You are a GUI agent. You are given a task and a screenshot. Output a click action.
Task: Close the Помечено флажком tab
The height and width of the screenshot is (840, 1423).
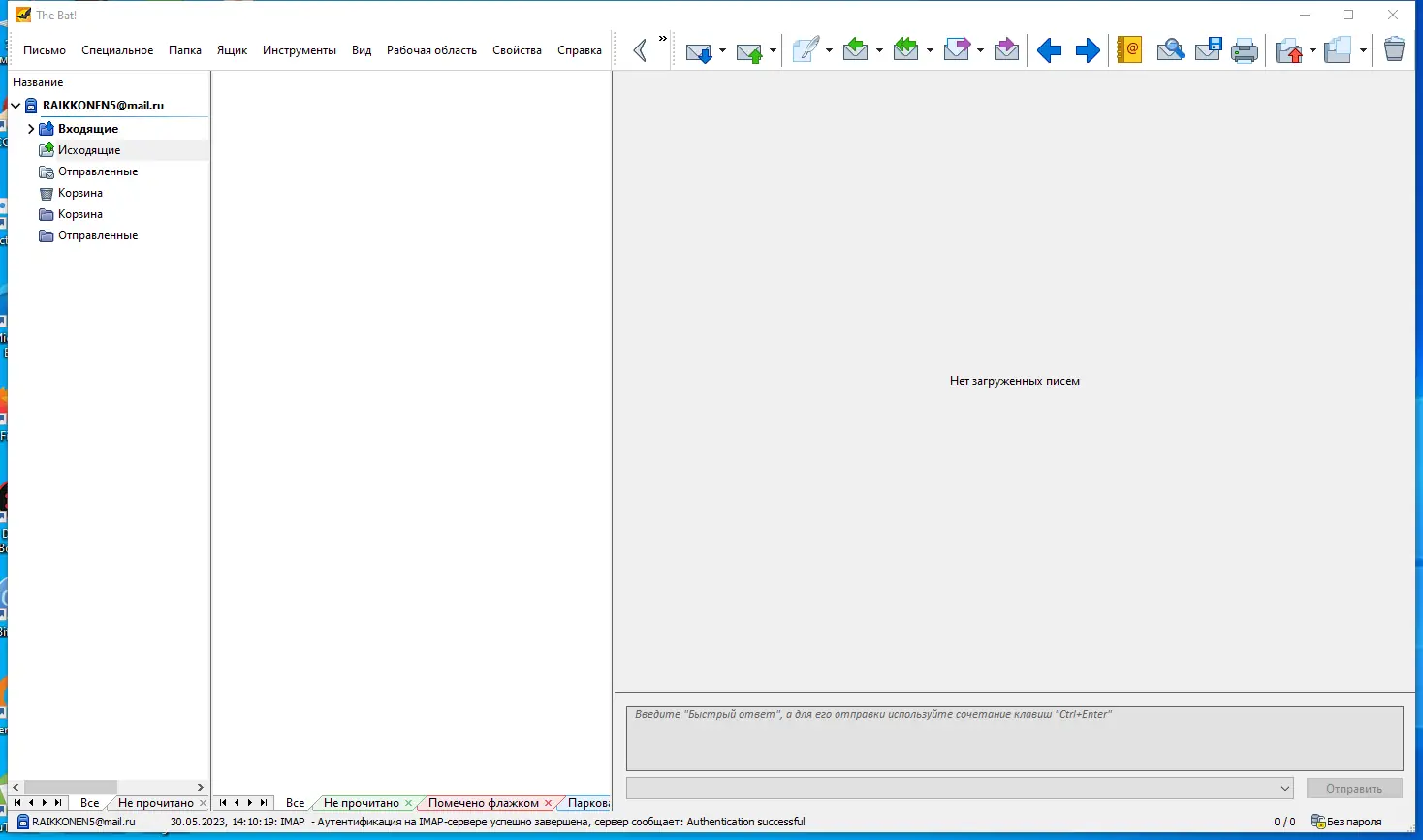[549, 803]
